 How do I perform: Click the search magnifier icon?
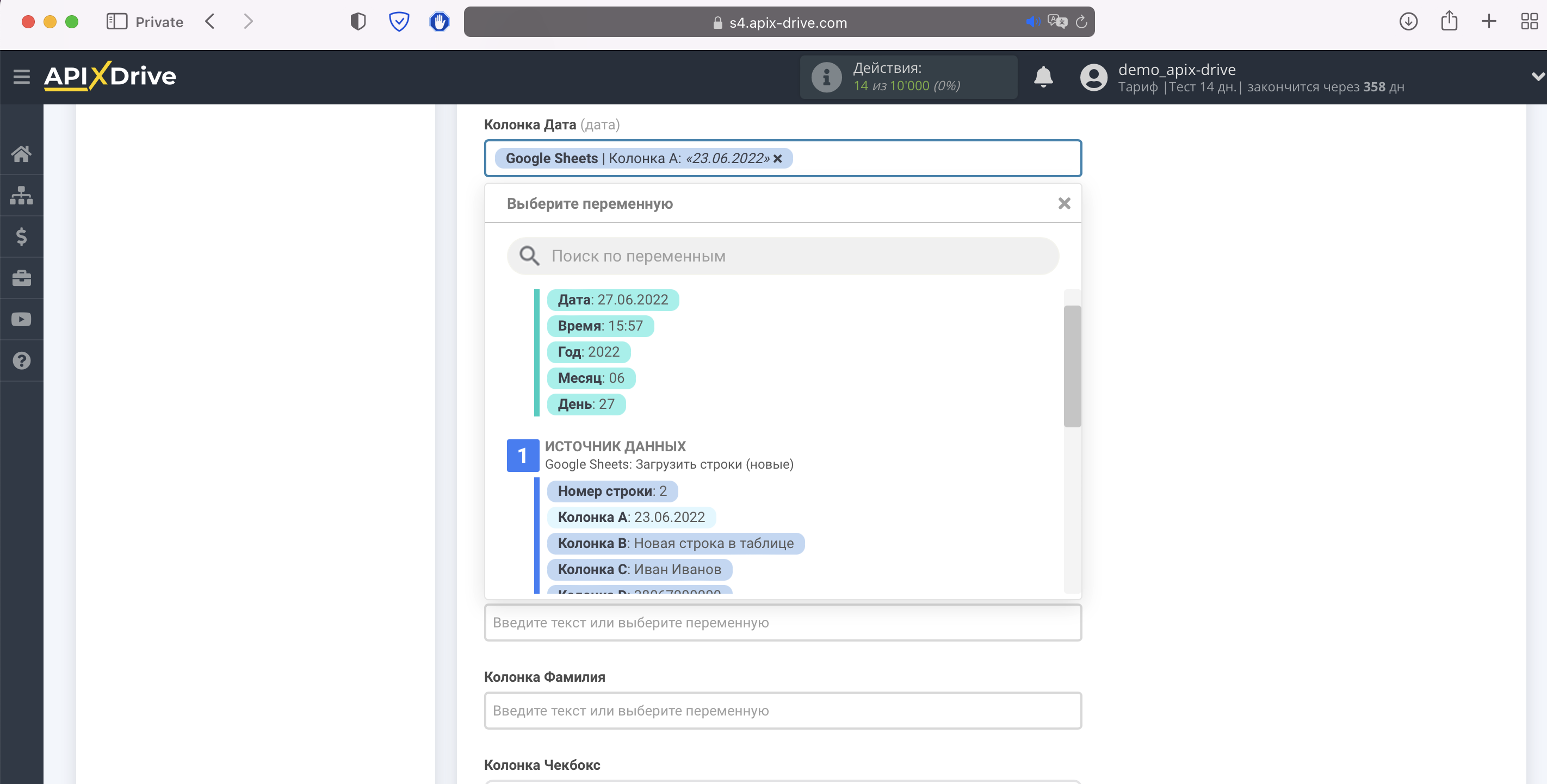tap(529, 256)
